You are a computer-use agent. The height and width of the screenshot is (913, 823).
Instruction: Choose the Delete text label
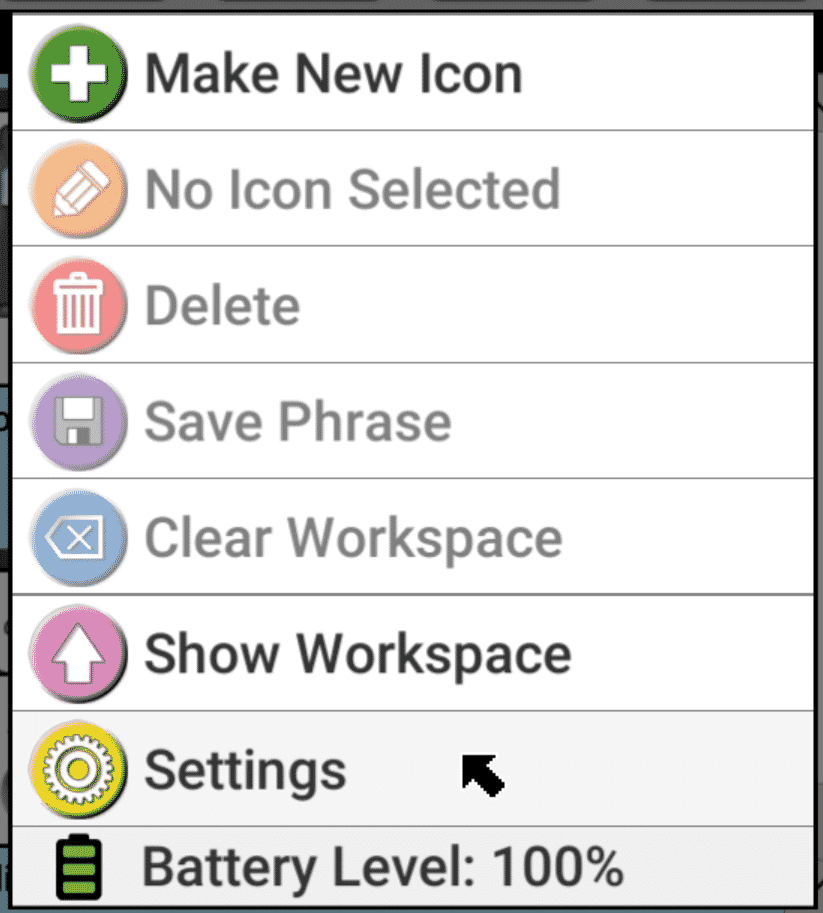[x=222, y=305]
